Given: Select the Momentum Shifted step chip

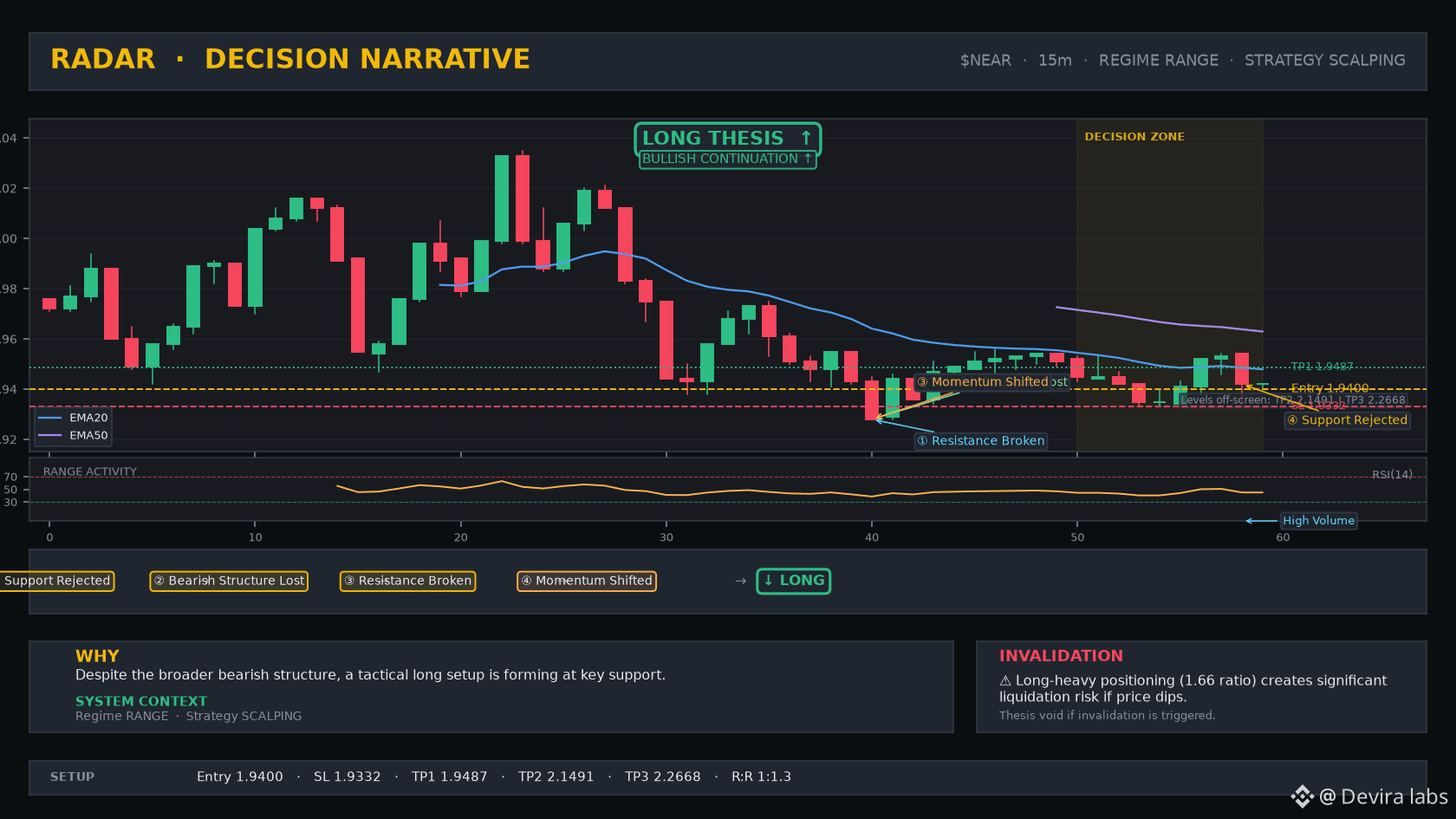Looking at the screenshot, I should coord(586,581).
